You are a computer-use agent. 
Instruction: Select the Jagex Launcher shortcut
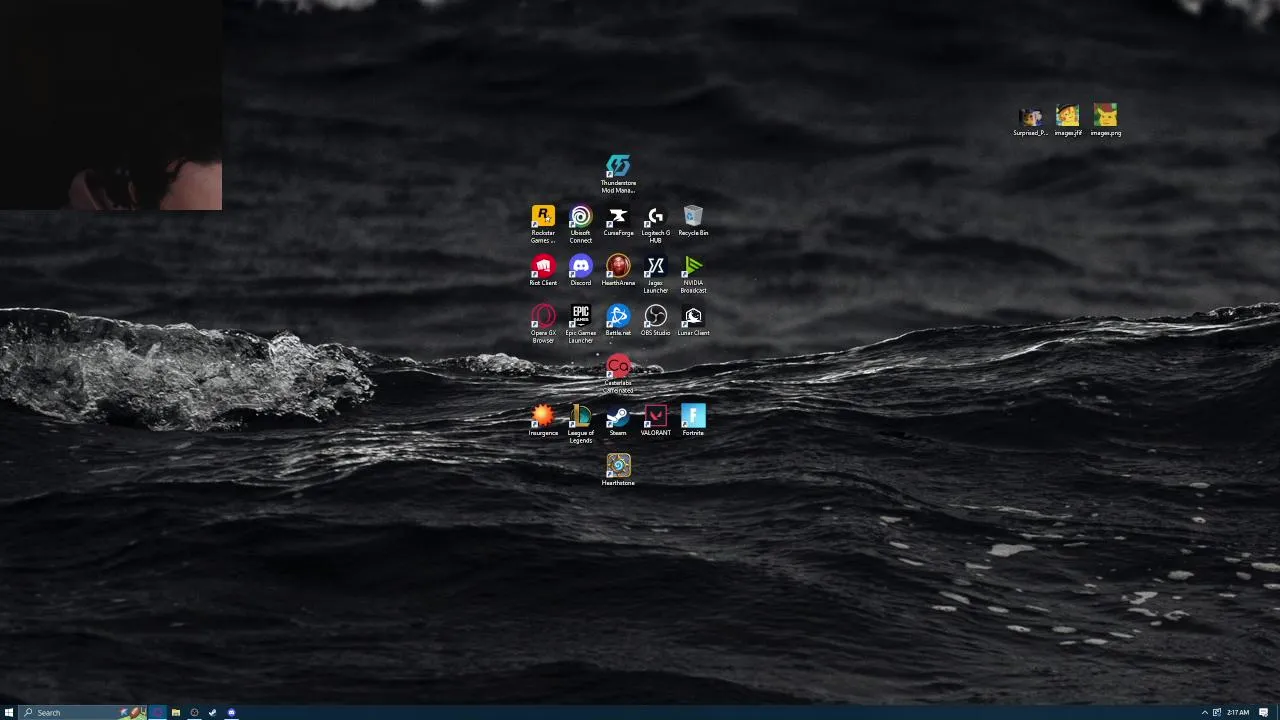coord(655,274)
